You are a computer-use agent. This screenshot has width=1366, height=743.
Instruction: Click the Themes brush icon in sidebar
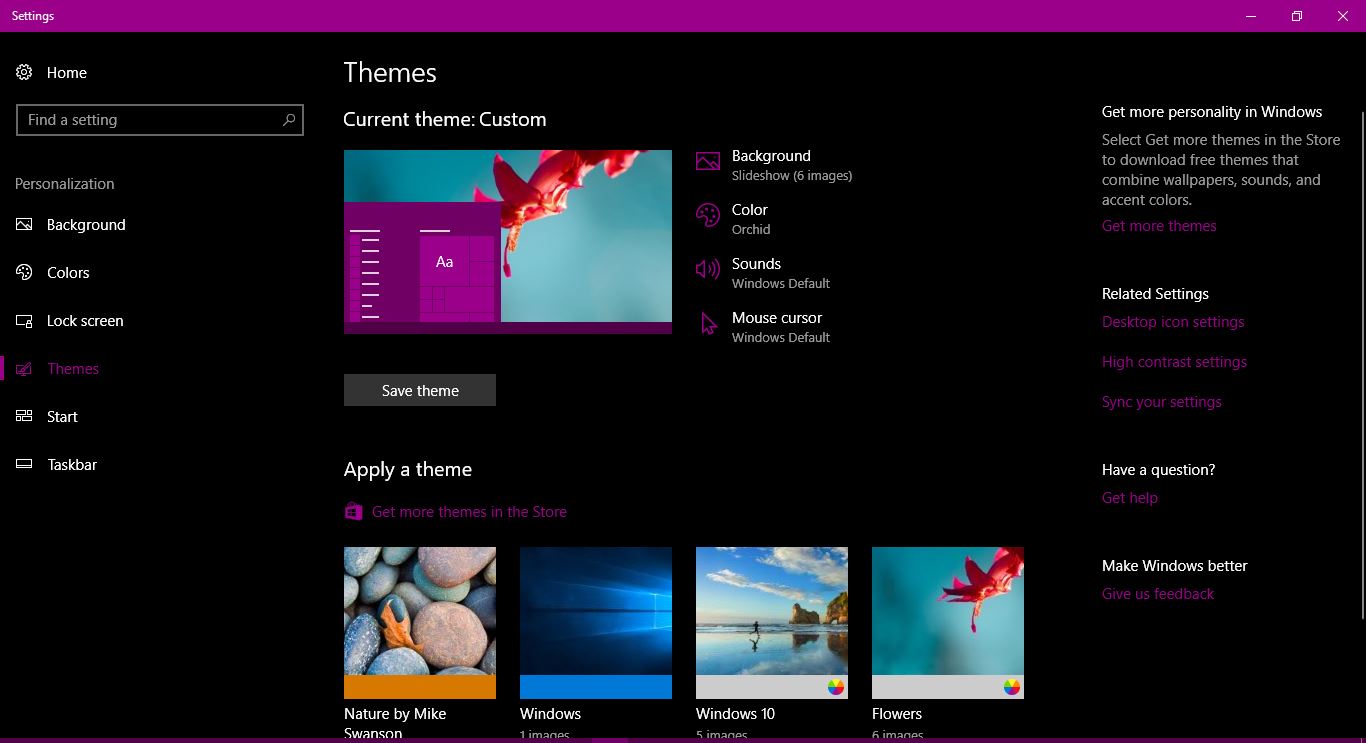[x=24, y=368]
